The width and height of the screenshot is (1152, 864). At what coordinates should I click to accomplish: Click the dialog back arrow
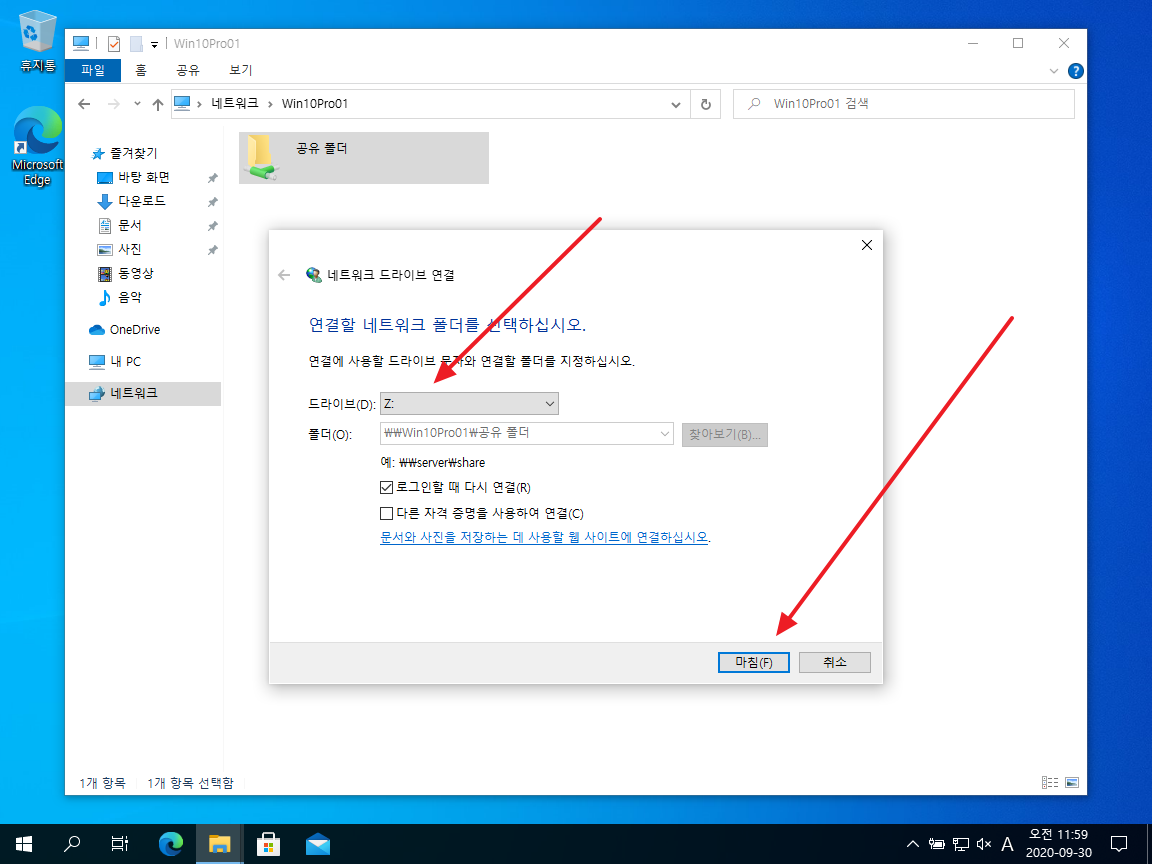[284, 275]
